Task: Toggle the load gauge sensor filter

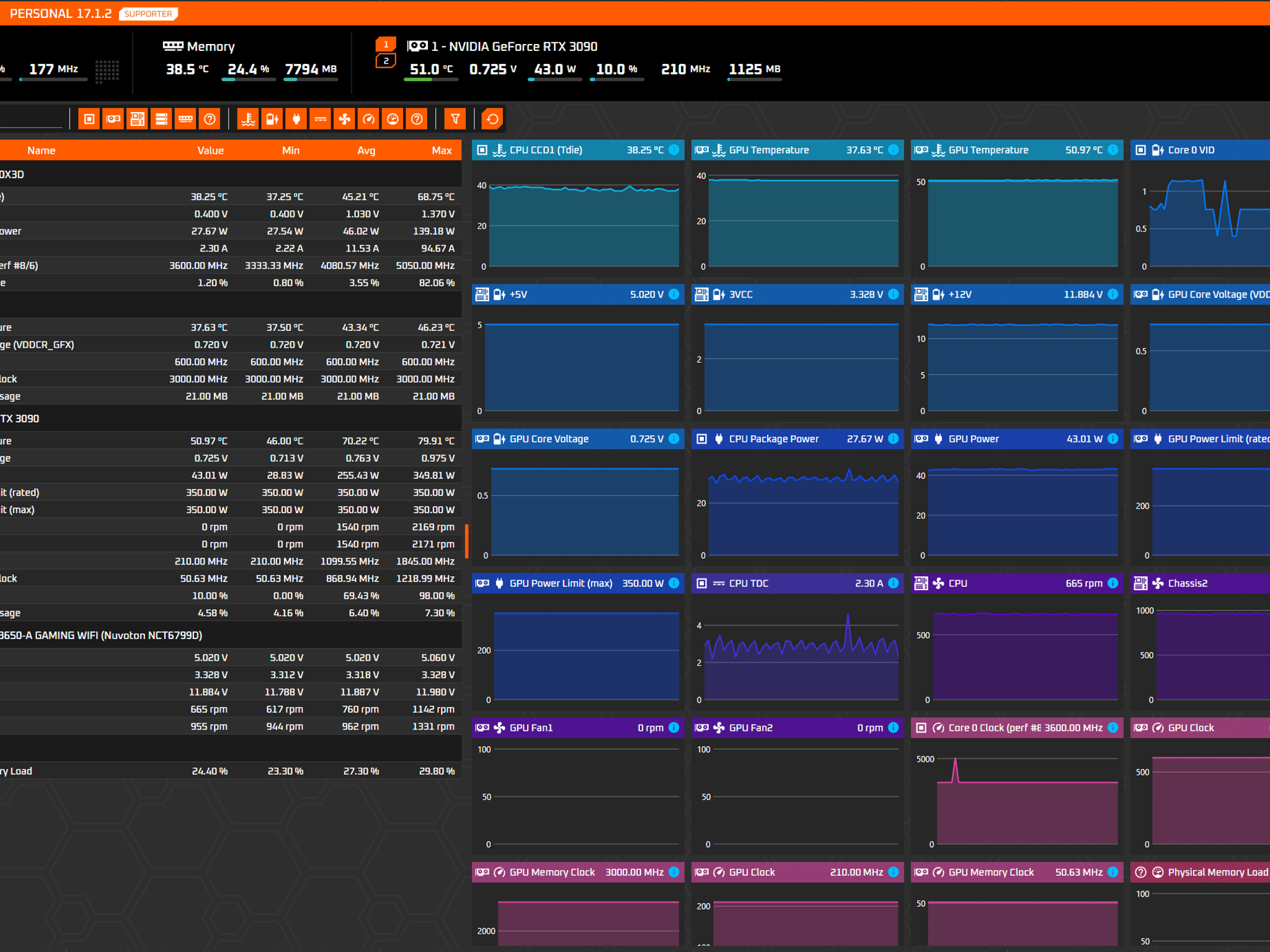Action: click(x=393, y=119)
